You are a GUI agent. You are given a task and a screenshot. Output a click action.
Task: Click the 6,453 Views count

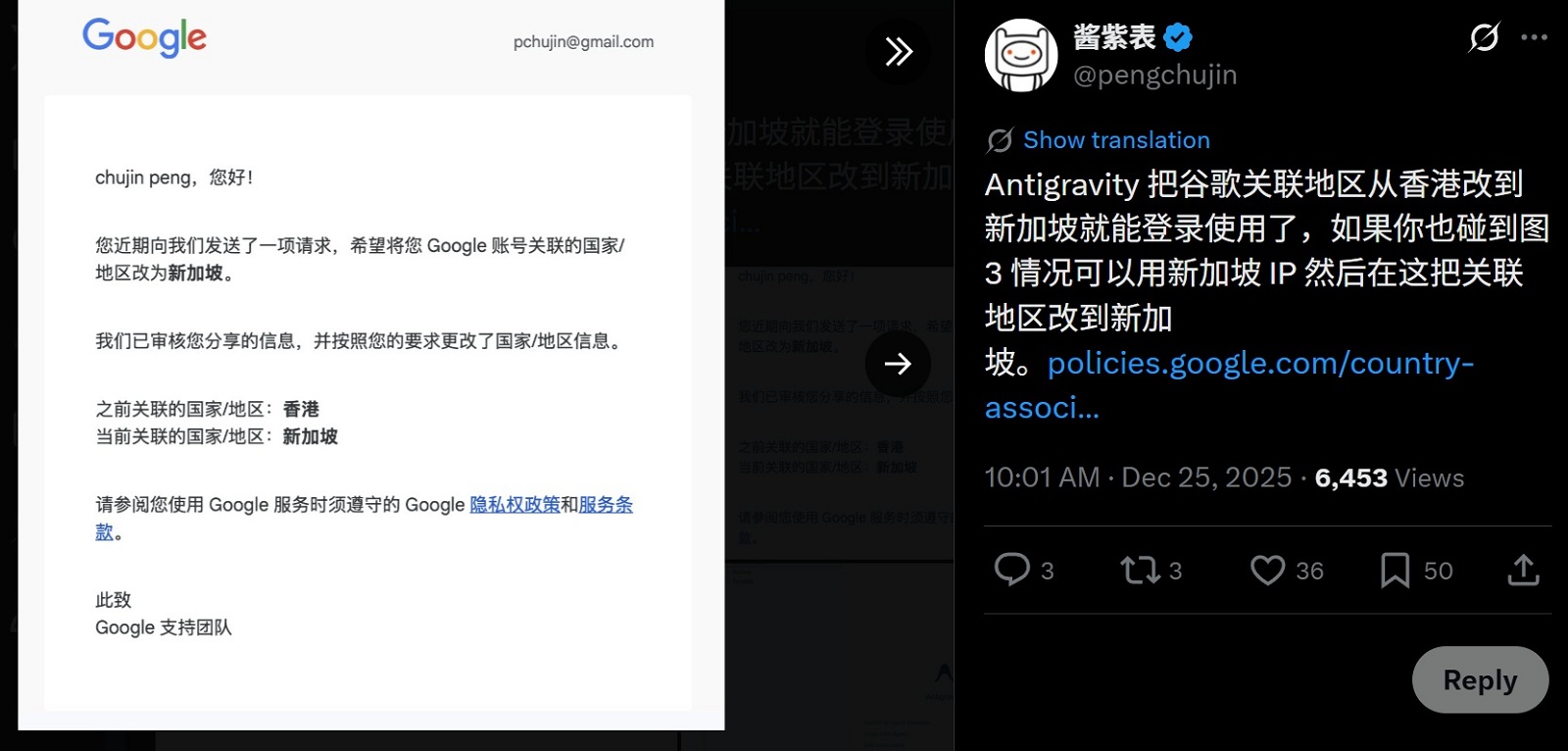point(1389,477)
